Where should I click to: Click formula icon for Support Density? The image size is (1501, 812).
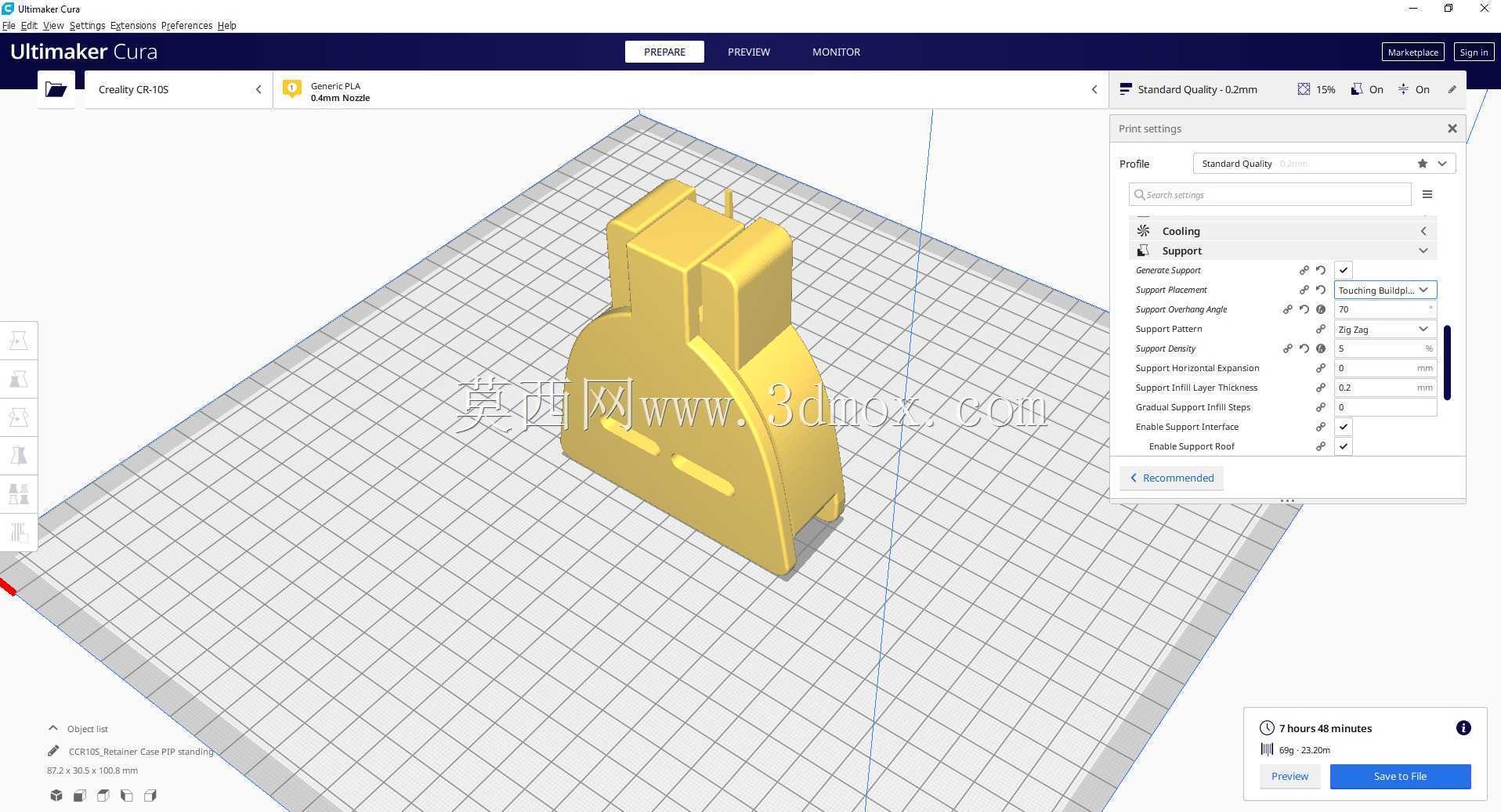(1321, 348)
